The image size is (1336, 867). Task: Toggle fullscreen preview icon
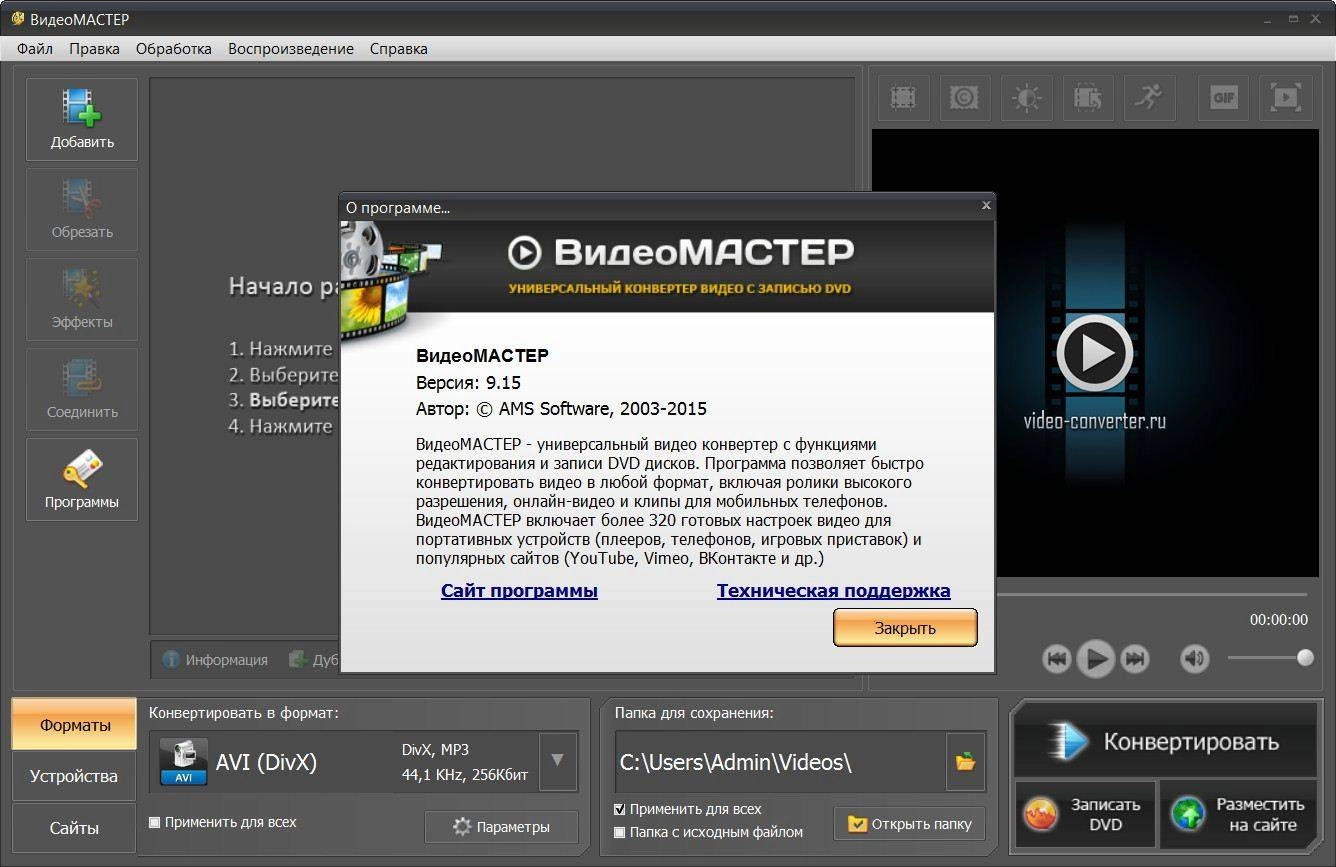[x=1285, y=97]
